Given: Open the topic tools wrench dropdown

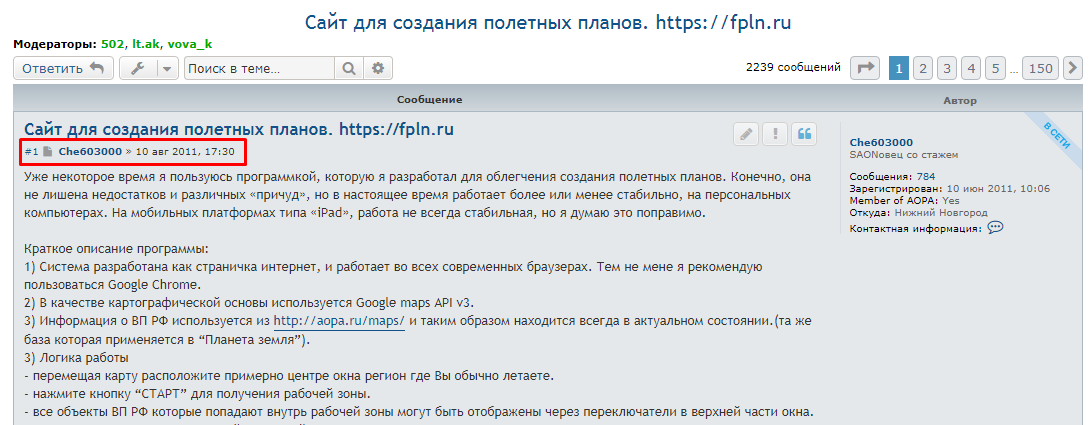Looking at the screenshot, I should 148,69.
